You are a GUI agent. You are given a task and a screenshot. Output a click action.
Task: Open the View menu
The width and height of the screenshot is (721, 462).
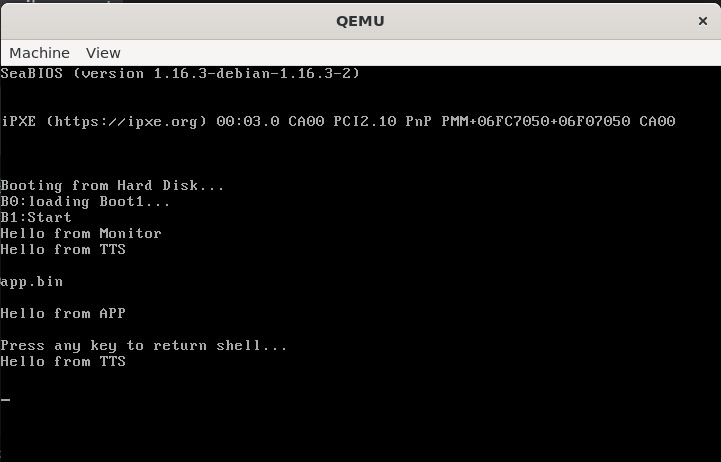[x=103, y=53]
